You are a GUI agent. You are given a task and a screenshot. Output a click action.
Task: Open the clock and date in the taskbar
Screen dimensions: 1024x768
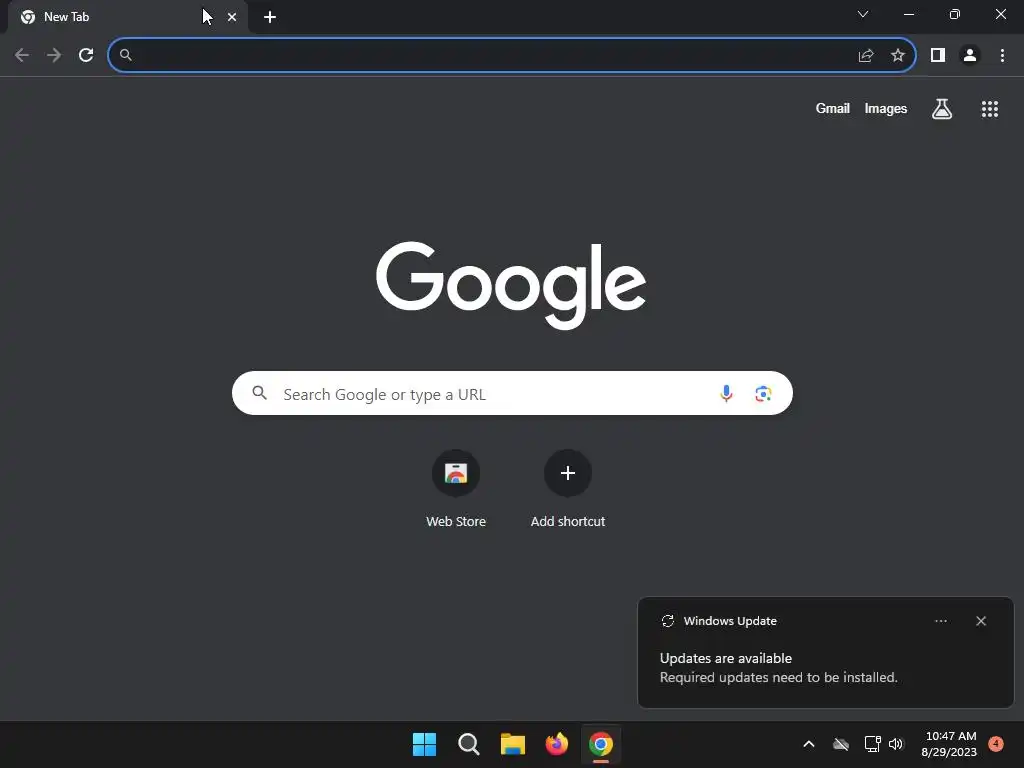(x=950, y=744)
